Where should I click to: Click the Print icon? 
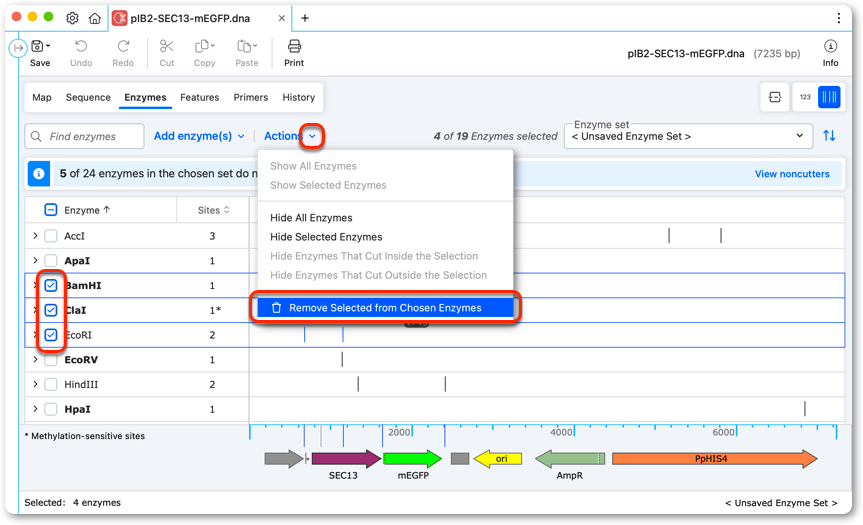(x=294, y=46)
